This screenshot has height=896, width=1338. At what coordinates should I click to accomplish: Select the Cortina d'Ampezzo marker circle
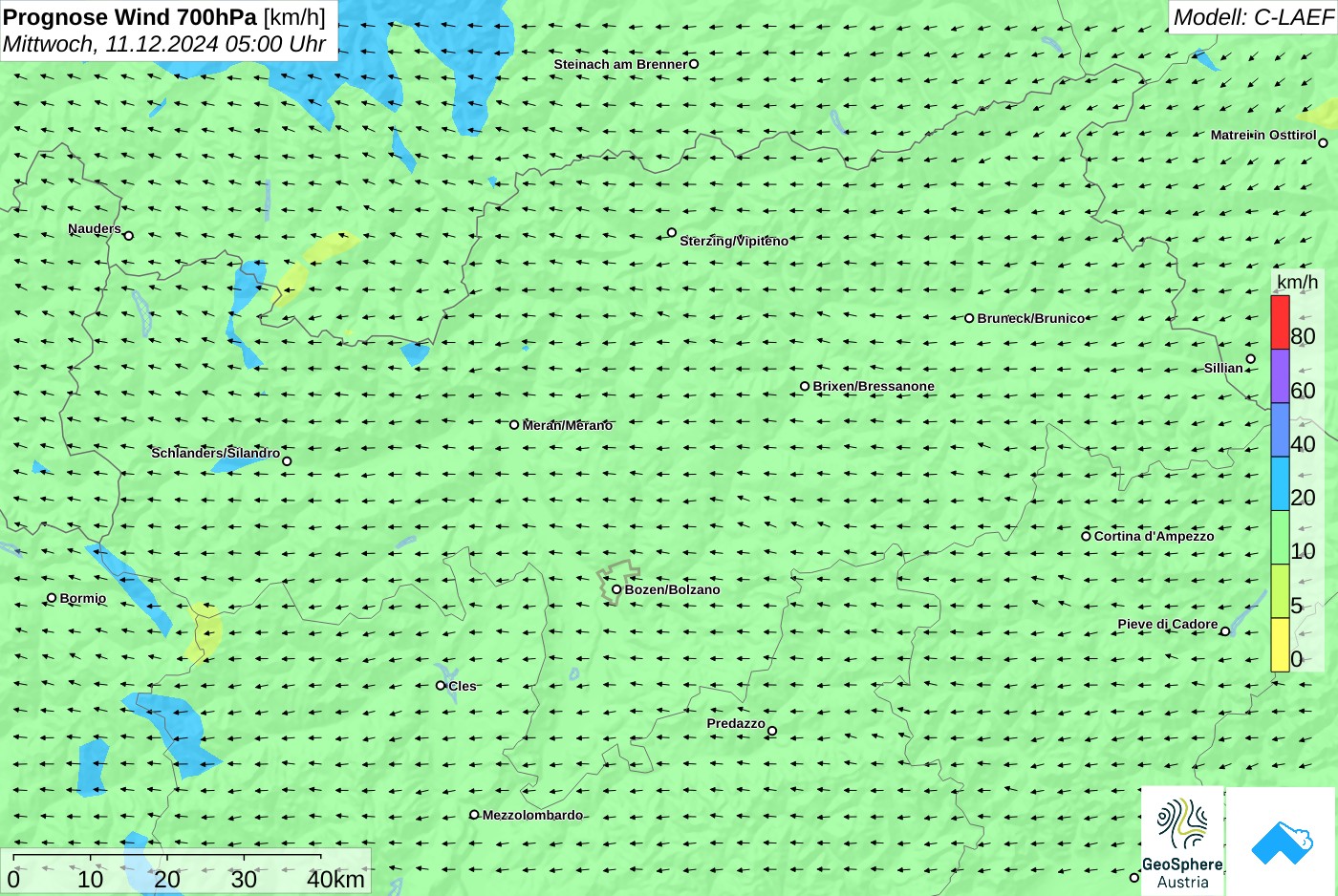[x=1086, y=536]
